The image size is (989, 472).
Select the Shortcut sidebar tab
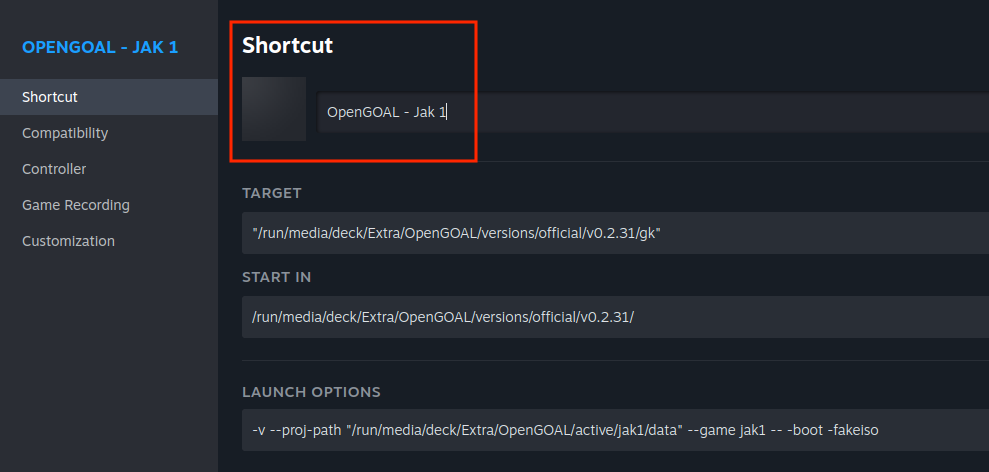tap(50, 97)
